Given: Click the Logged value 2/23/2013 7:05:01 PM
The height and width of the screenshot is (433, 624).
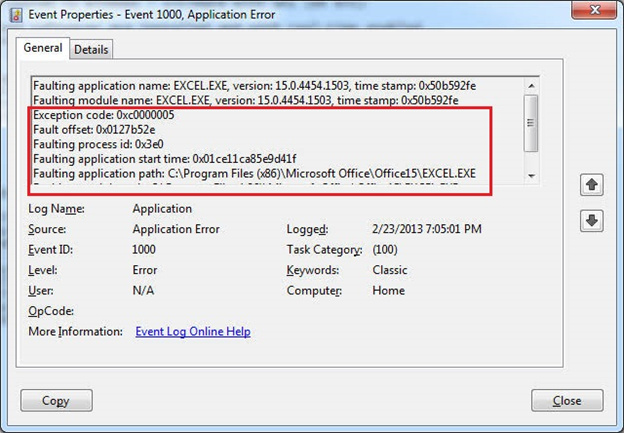Looking at the screenshot, I should [x=427, y=229].
